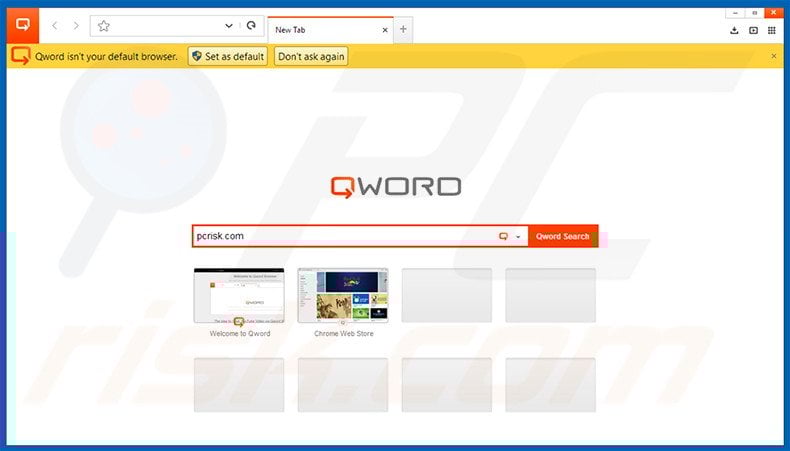Bookmark page with the star icon
The width and height of the screenshot is (790, 451).
coord(104,26)
